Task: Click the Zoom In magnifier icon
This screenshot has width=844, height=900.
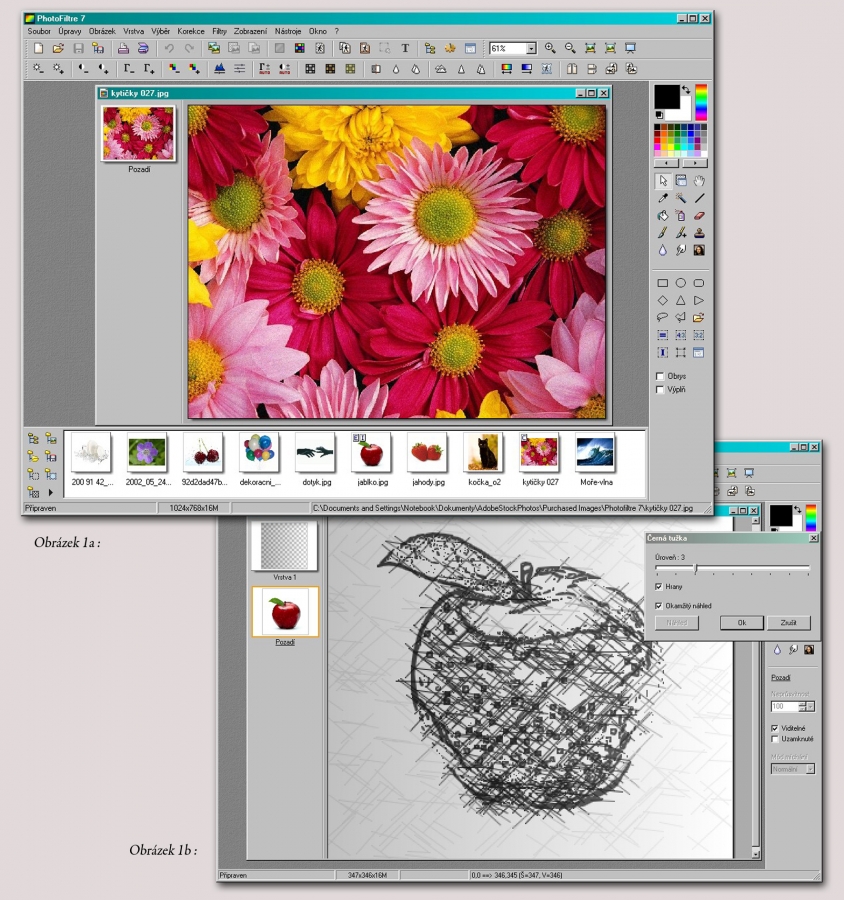Action: click(x=550, y=48)
